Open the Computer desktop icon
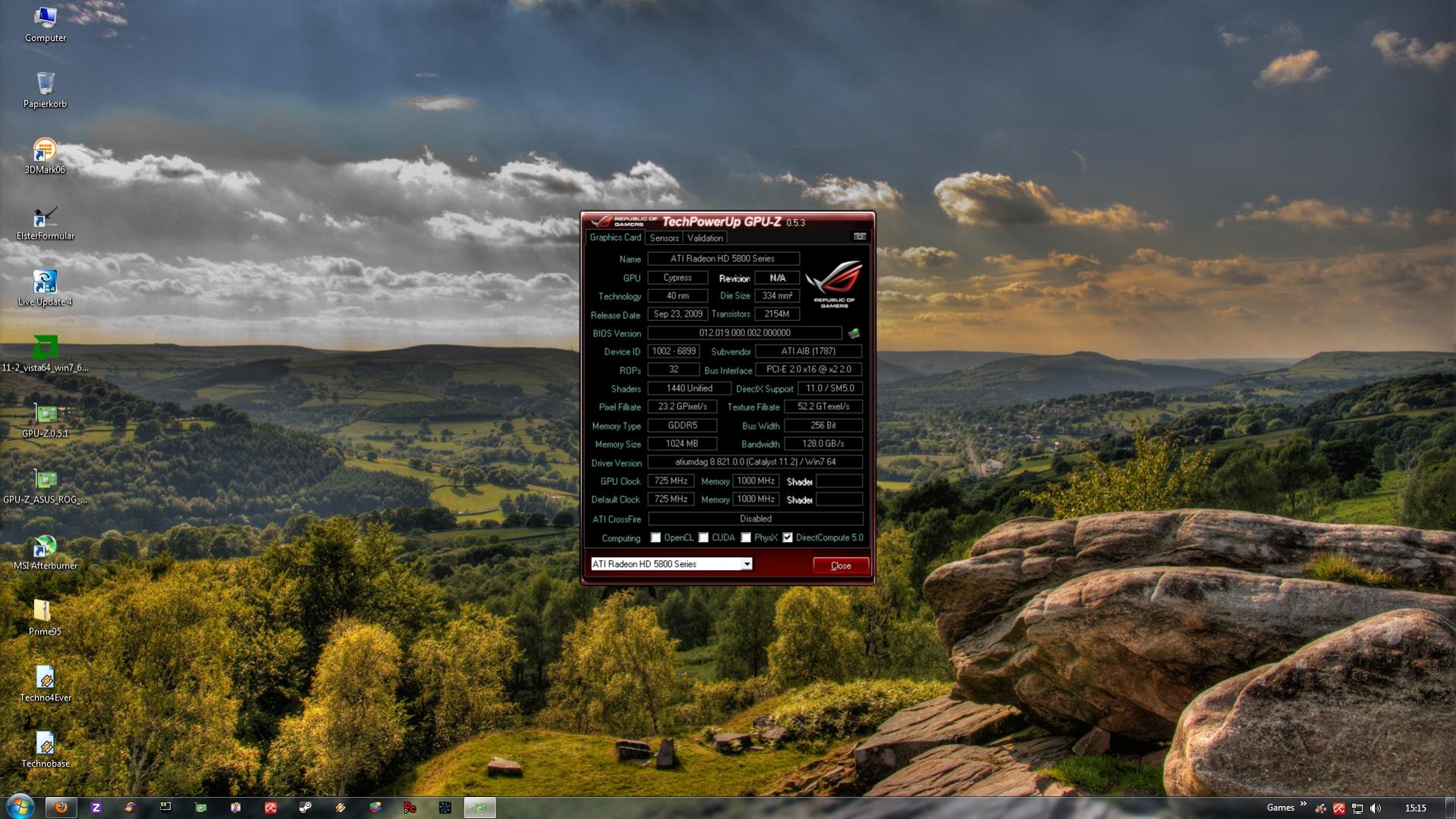 pos(46,24)
